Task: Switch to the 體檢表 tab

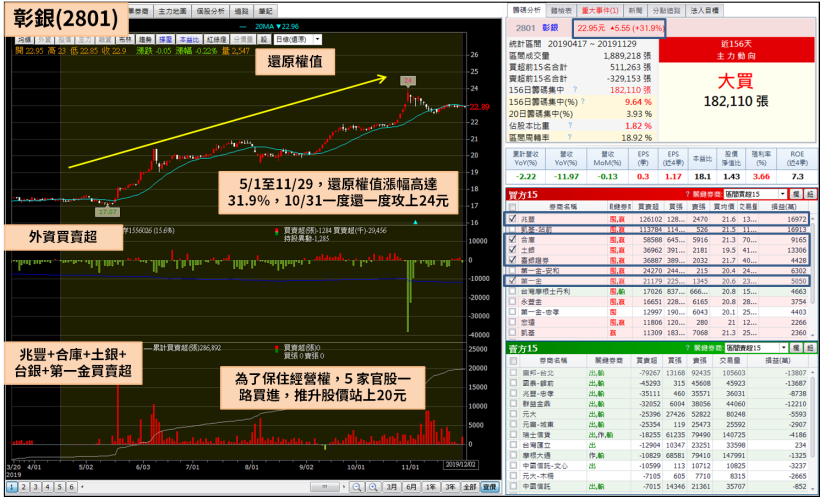Action: [561, 10]
